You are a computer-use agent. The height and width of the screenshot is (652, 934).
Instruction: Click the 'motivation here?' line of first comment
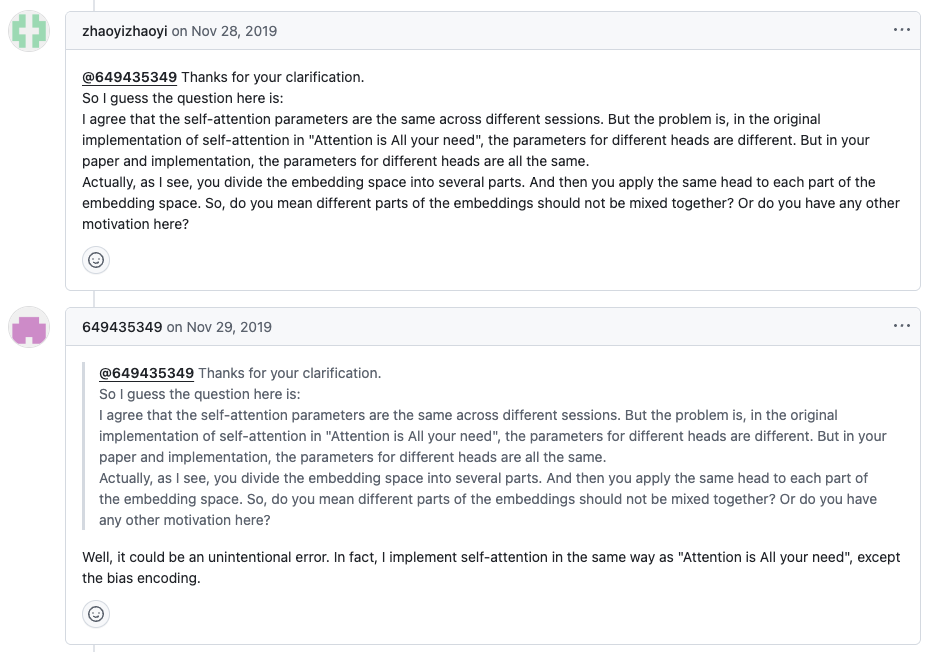pos(135,224)
